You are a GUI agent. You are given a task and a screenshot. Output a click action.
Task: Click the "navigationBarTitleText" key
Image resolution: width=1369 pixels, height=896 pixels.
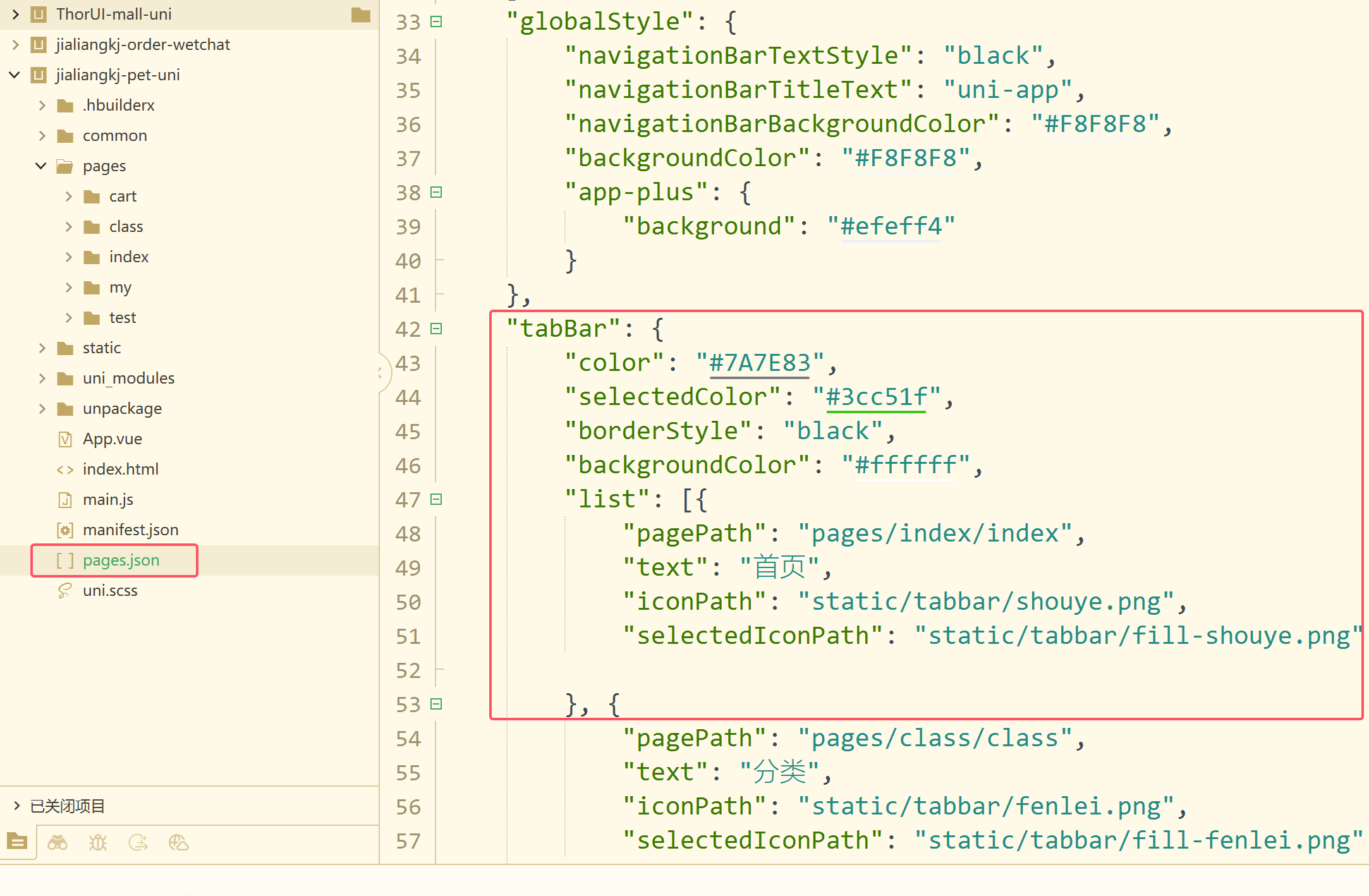738,90
